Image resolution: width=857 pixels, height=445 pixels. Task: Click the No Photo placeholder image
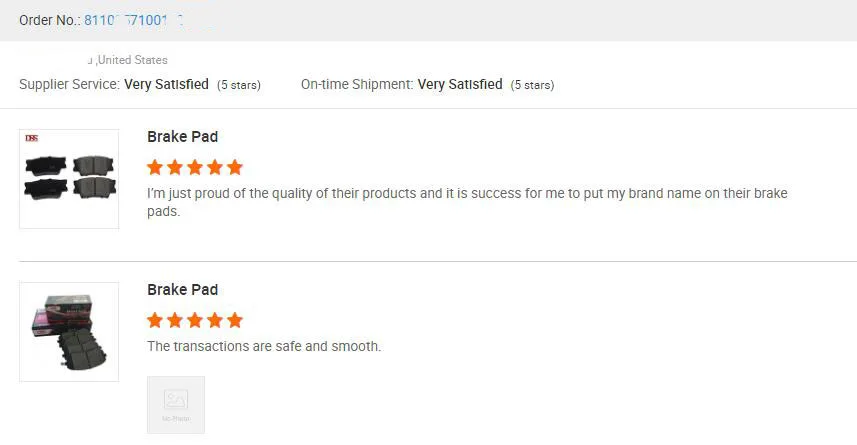click(x=176, y=405)
